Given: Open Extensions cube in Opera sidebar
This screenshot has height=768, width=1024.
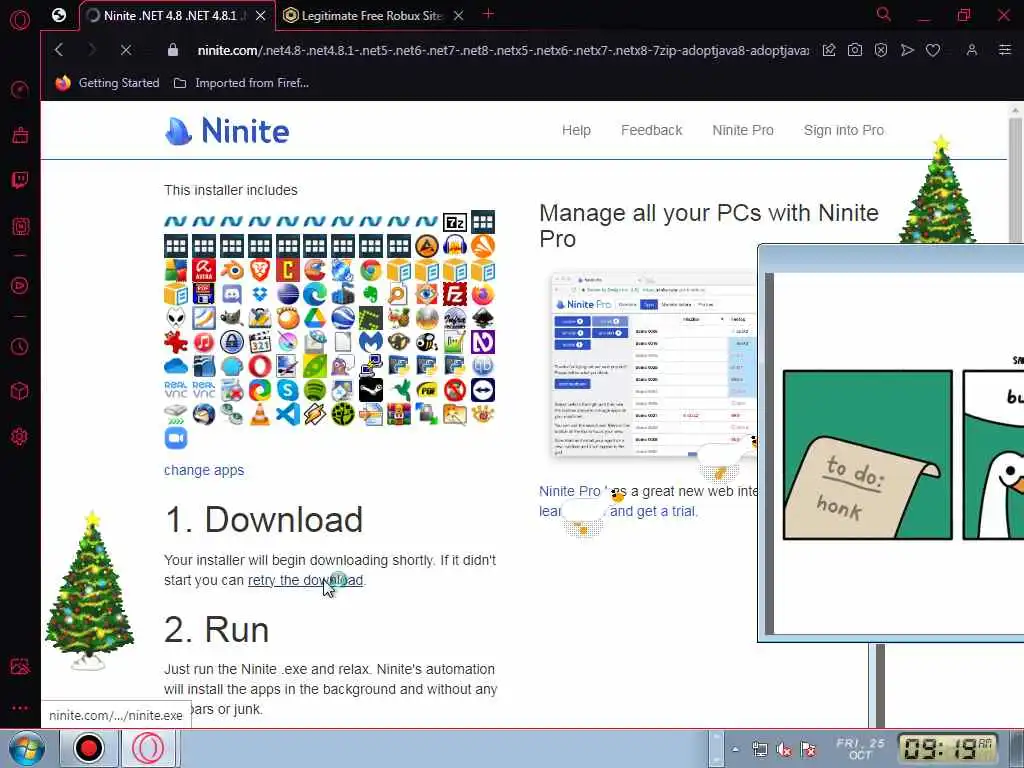Looking at the screenshot, I should pos(20,391).
